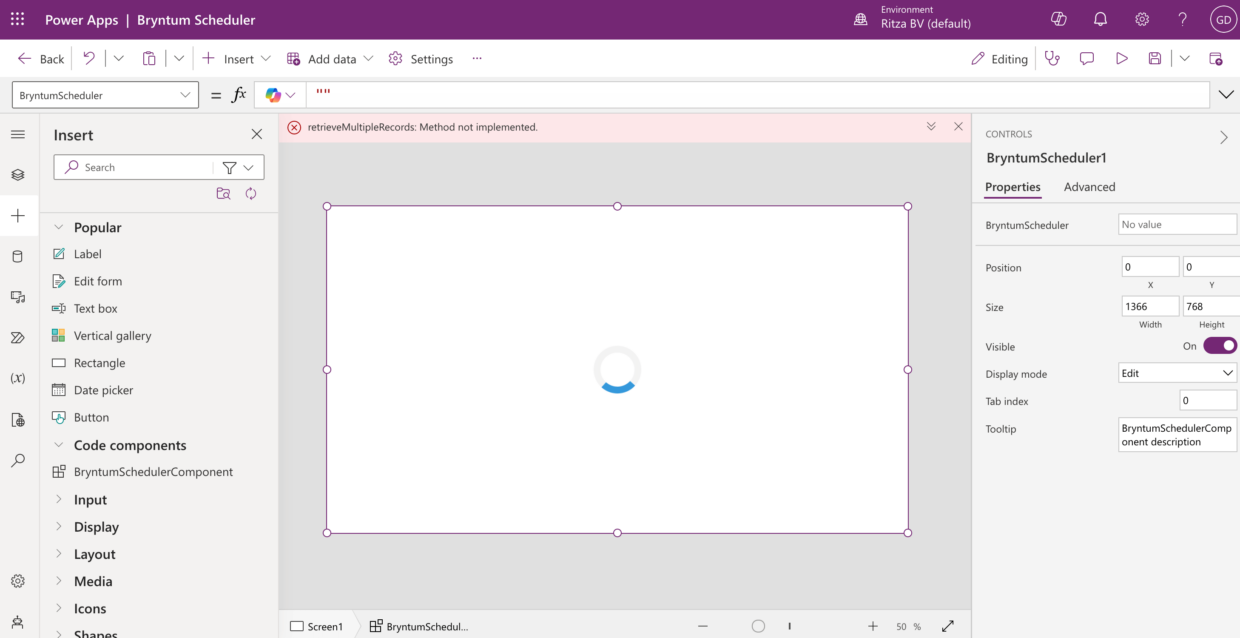Dismiss the retrieveMultipleRecords error banner

click(x=958, y=127)
